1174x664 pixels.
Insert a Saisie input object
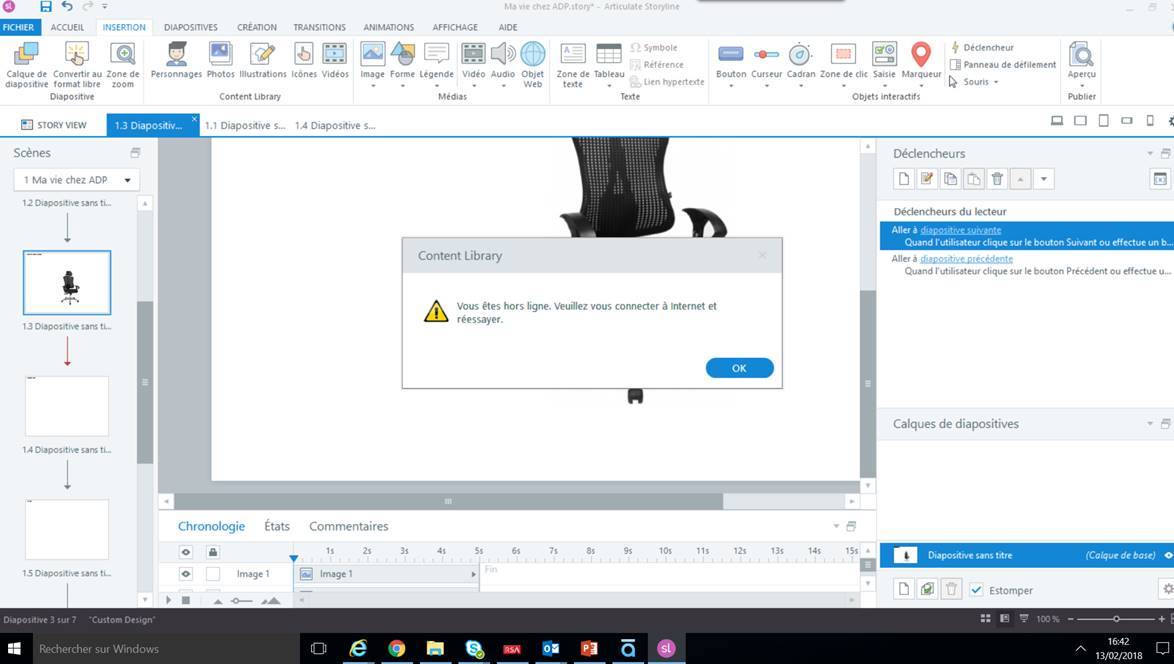click(884, 60)
